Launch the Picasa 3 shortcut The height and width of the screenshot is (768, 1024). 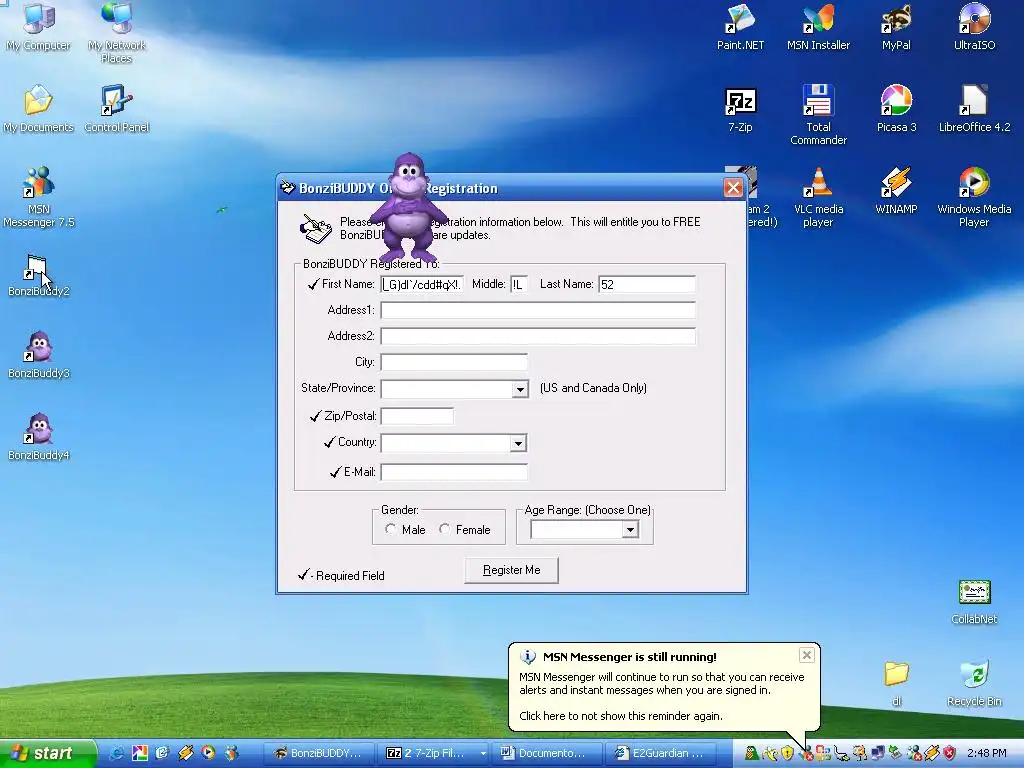pyautogui.click(x=896, y=109)
